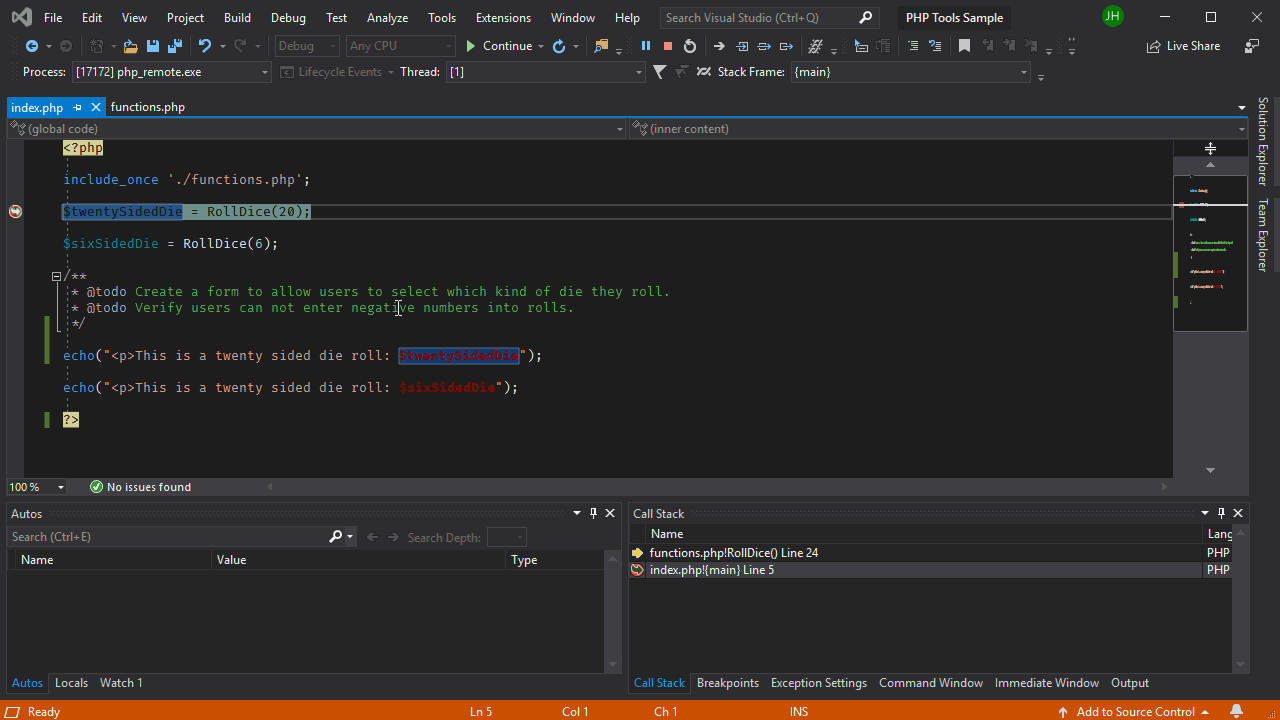Open the File menu
1280x720 pixels.
[53, 18]
